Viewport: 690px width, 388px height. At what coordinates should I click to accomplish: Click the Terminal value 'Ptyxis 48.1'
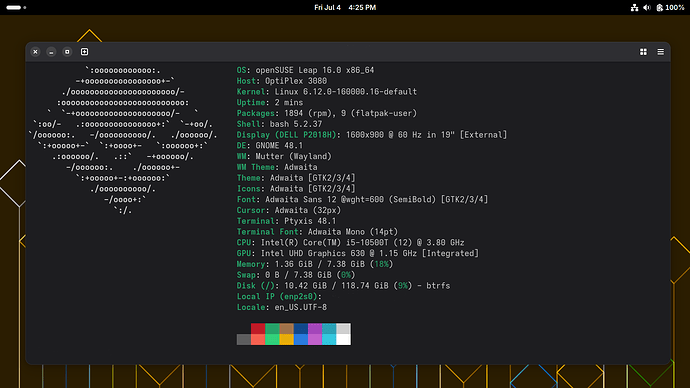tap(310, 221)
